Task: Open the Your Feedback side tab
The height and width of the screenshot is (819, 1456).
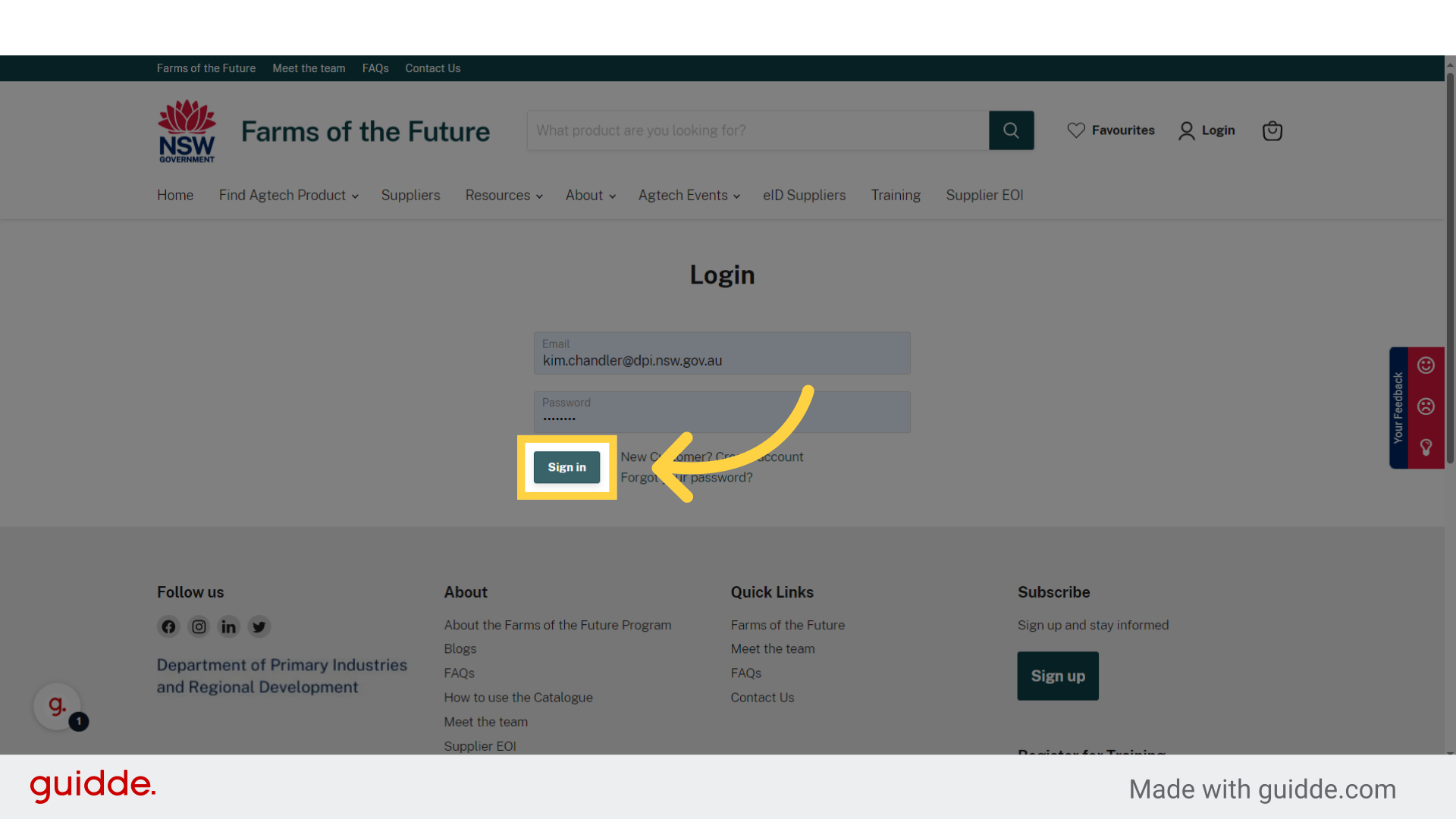Action: (1398, 408)
